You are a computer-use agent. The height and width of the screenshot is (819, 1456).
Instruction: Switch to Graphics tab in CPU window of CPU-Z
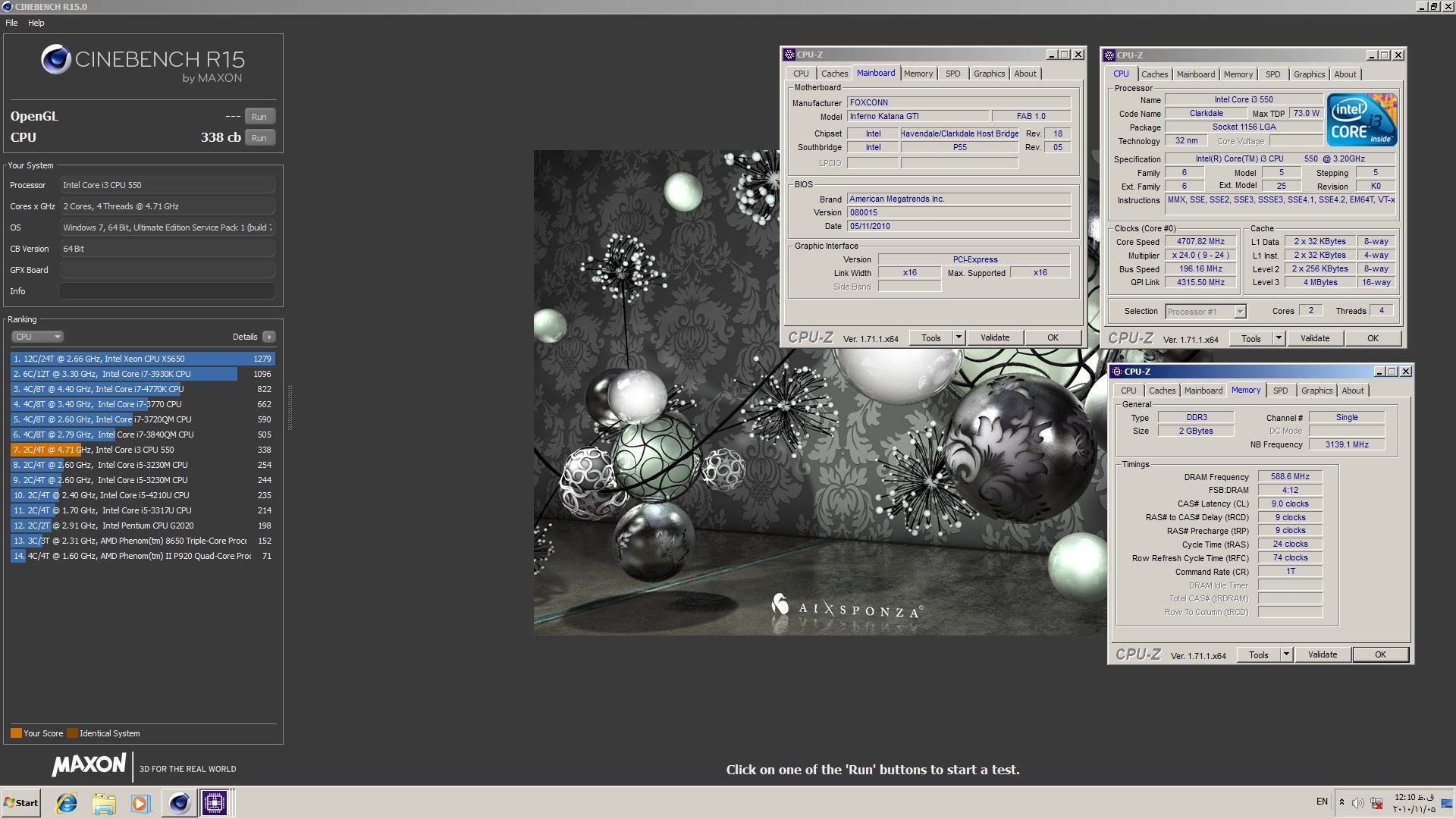(x=1309, y=74)
